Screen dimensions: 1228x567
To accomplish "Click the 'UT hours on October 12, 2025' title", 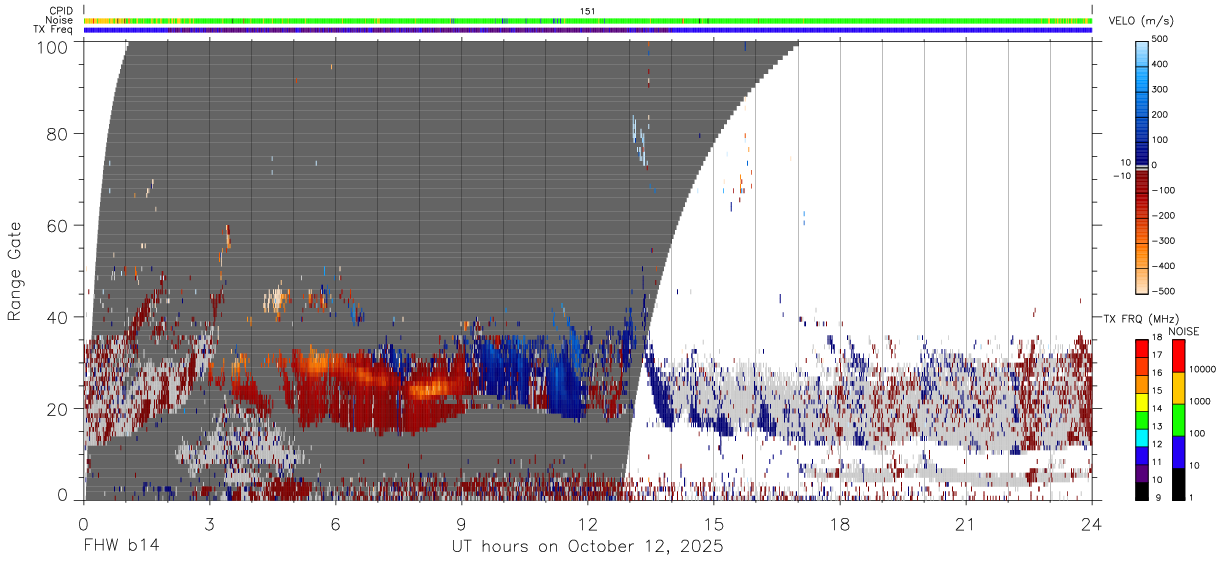I will (x=588, y=547).
